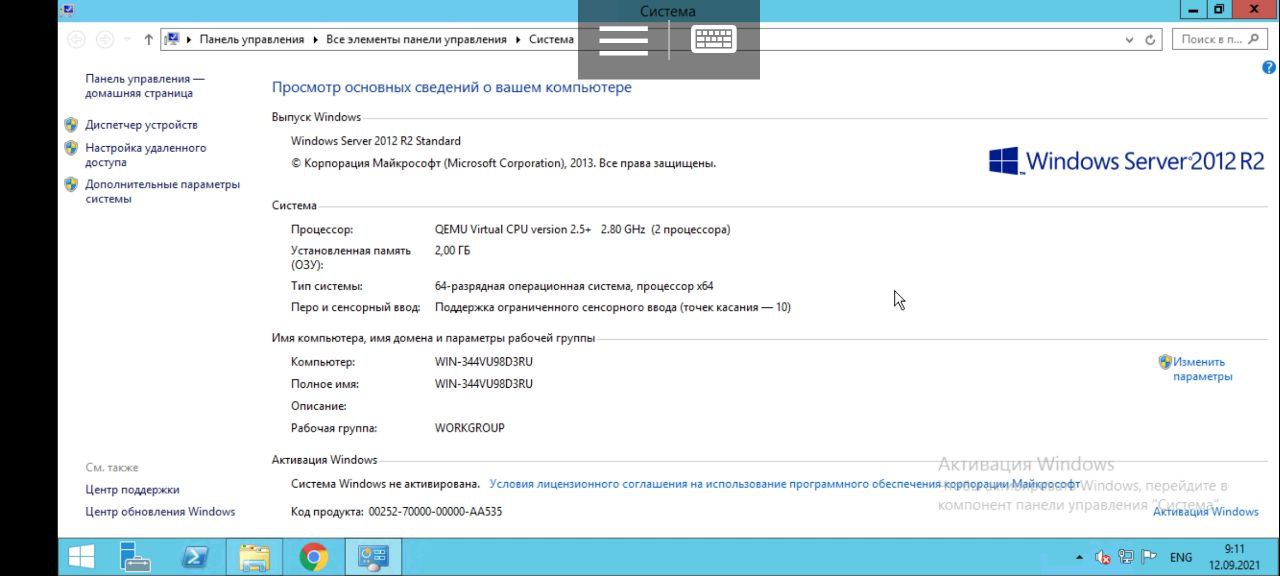This screenshot has width=1280, height=576.
Task: Click the window system menu icon in title bar
Action: point(67,10)
